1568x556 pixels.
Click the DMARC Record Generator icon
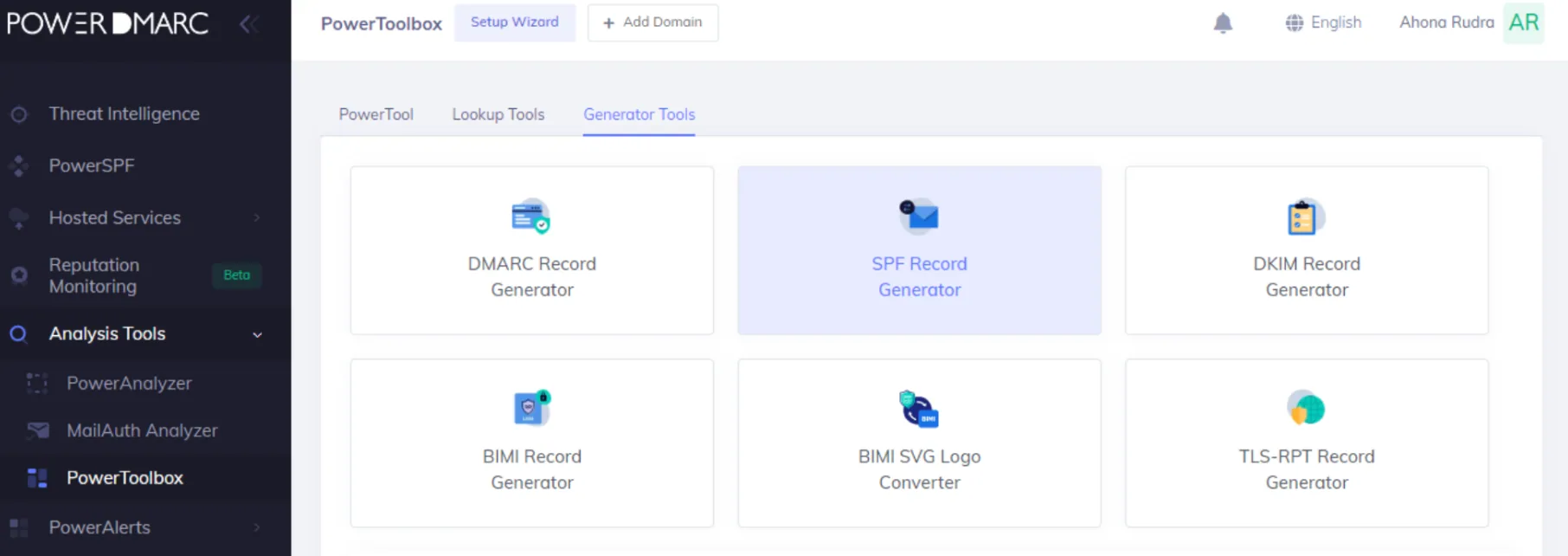click(530, 217)
